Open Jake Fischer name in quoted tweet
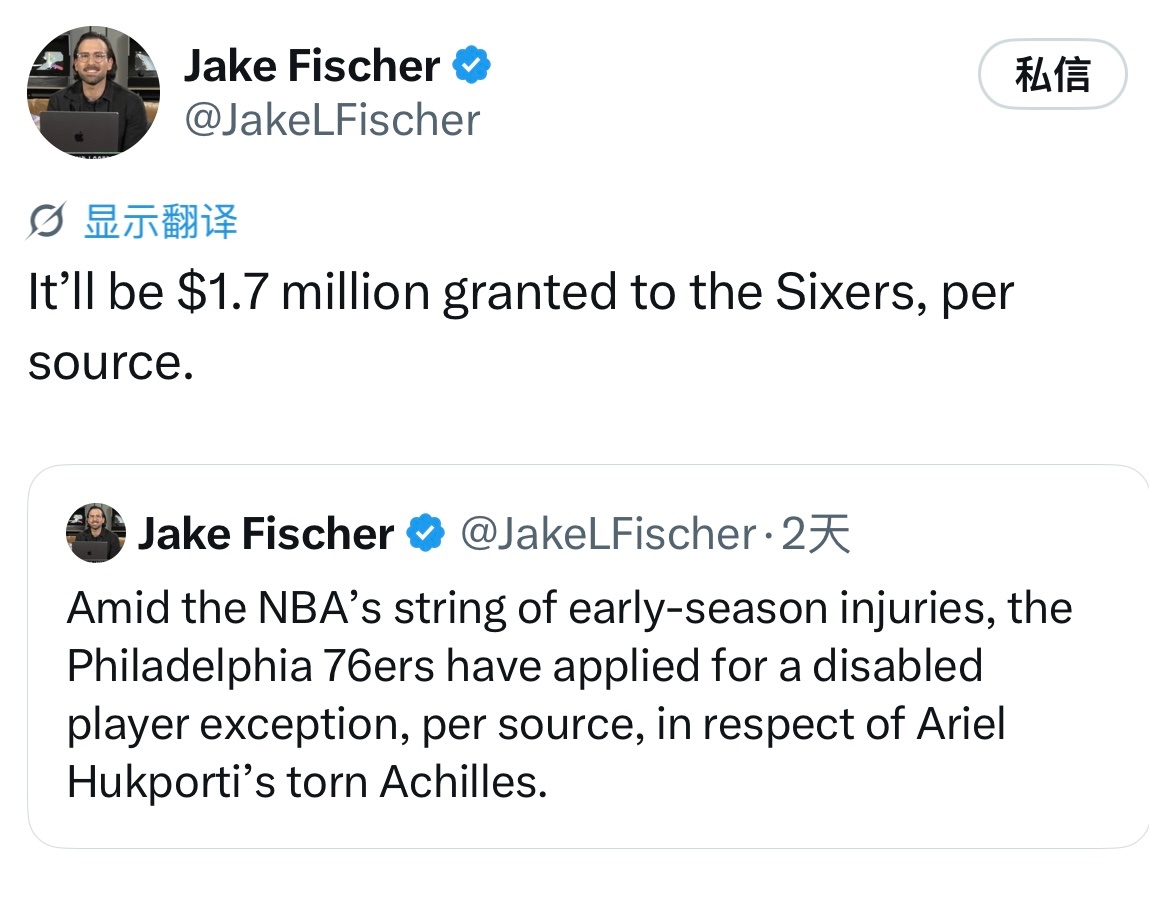 coord(266,533)
